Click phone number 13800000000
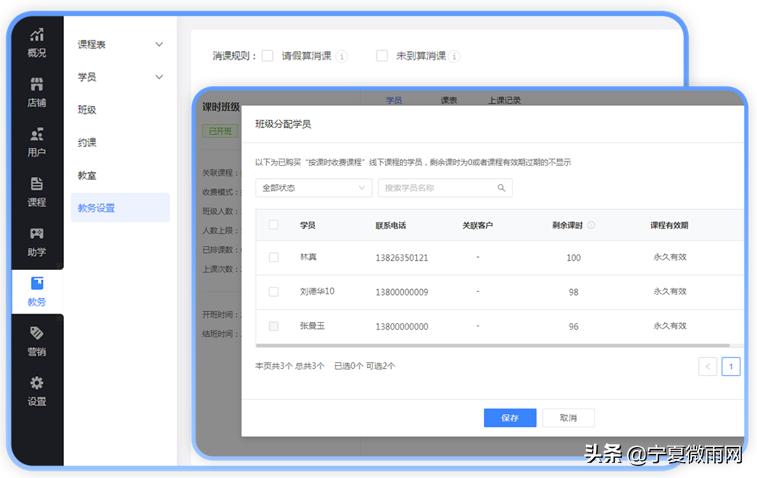 point(402,327)
